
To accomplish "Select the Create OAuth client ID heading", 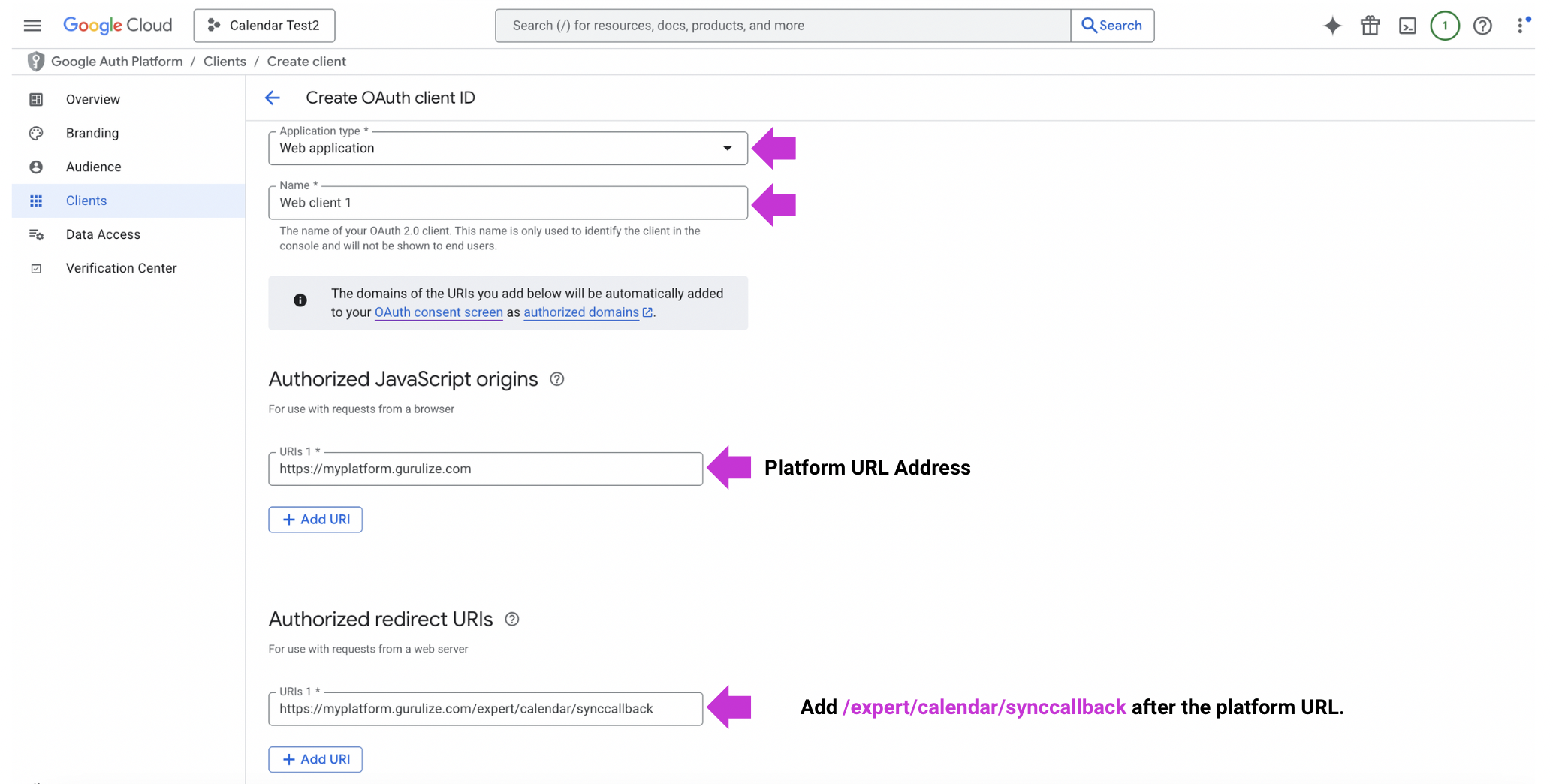I will point(391,98).
